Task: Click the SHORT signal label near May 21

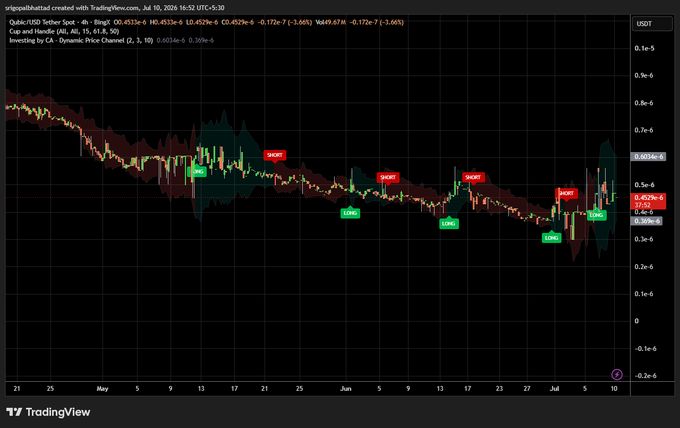Action: 275,155
